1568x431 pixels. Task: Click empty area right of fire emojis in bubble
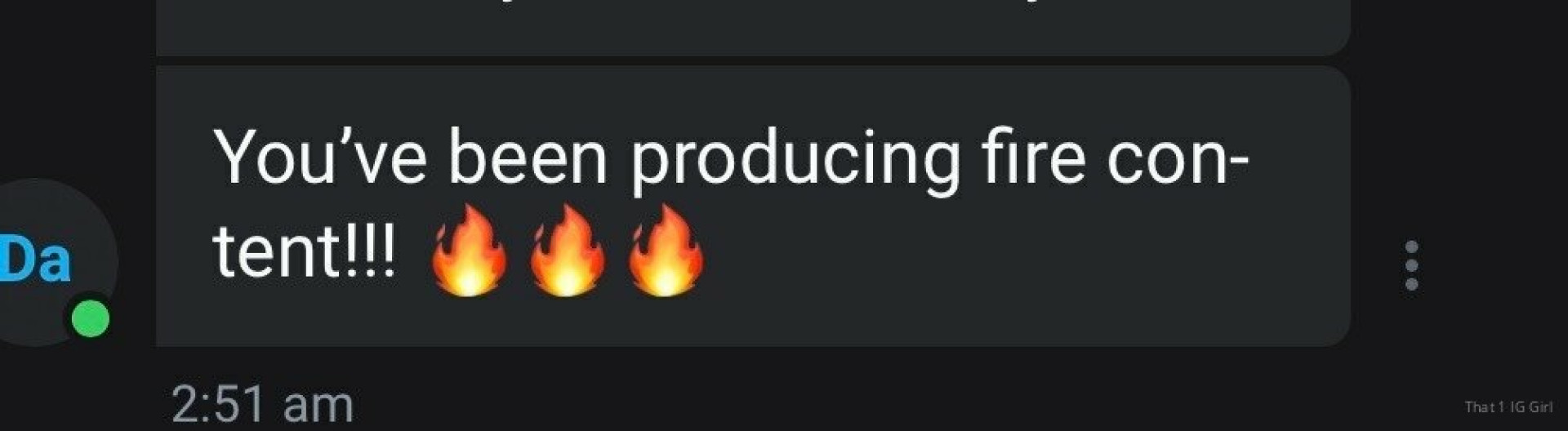[x=1021, y=253]
